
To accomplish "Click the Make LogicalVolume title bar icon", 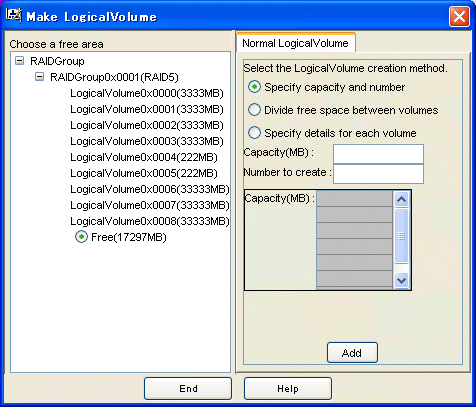I will point(14,15).
